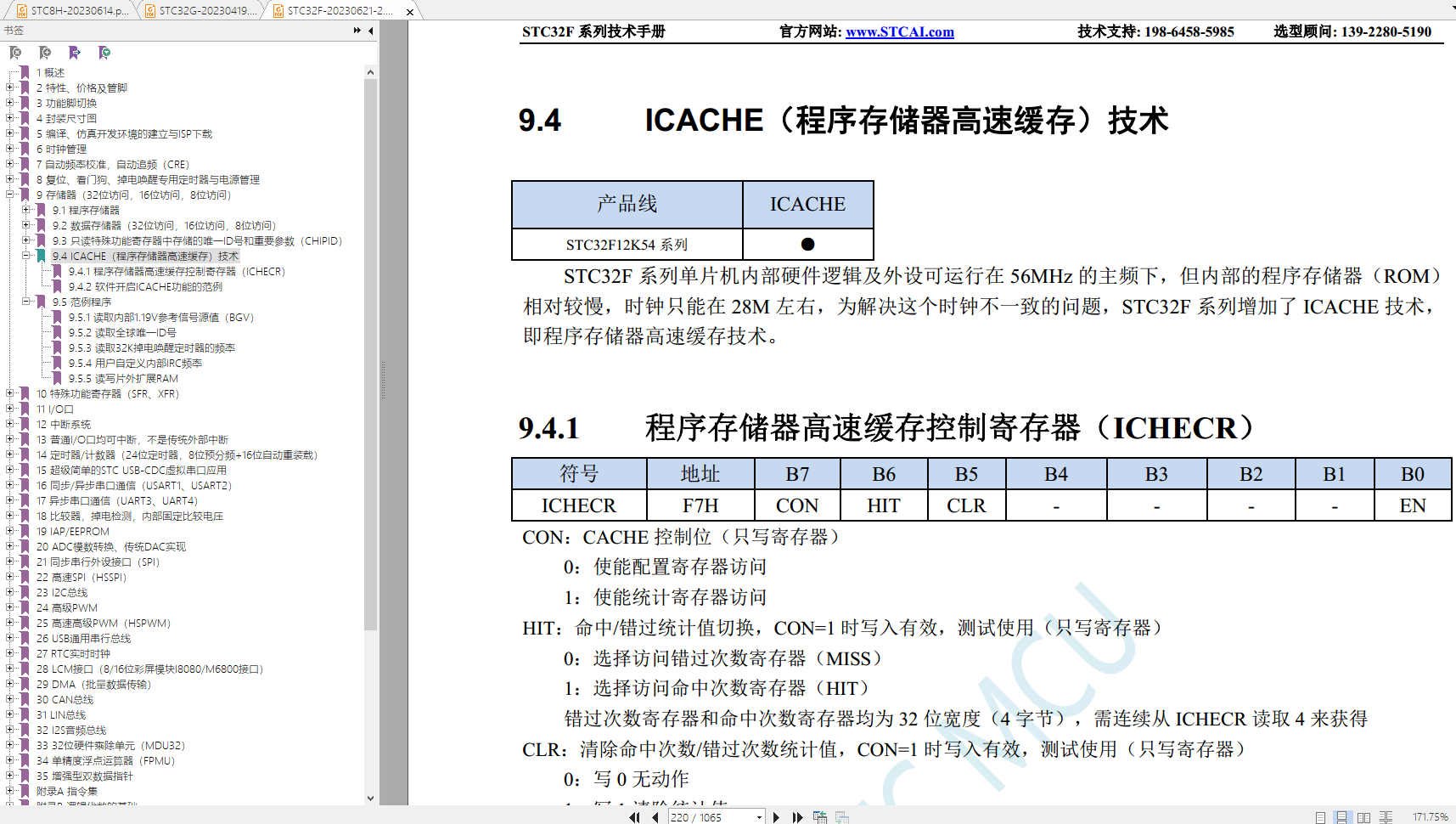Screen dimensions: 1456x824
Task: Open bookmark 9.5.2 读取全球唯一ID号
Action: [122, 332]
